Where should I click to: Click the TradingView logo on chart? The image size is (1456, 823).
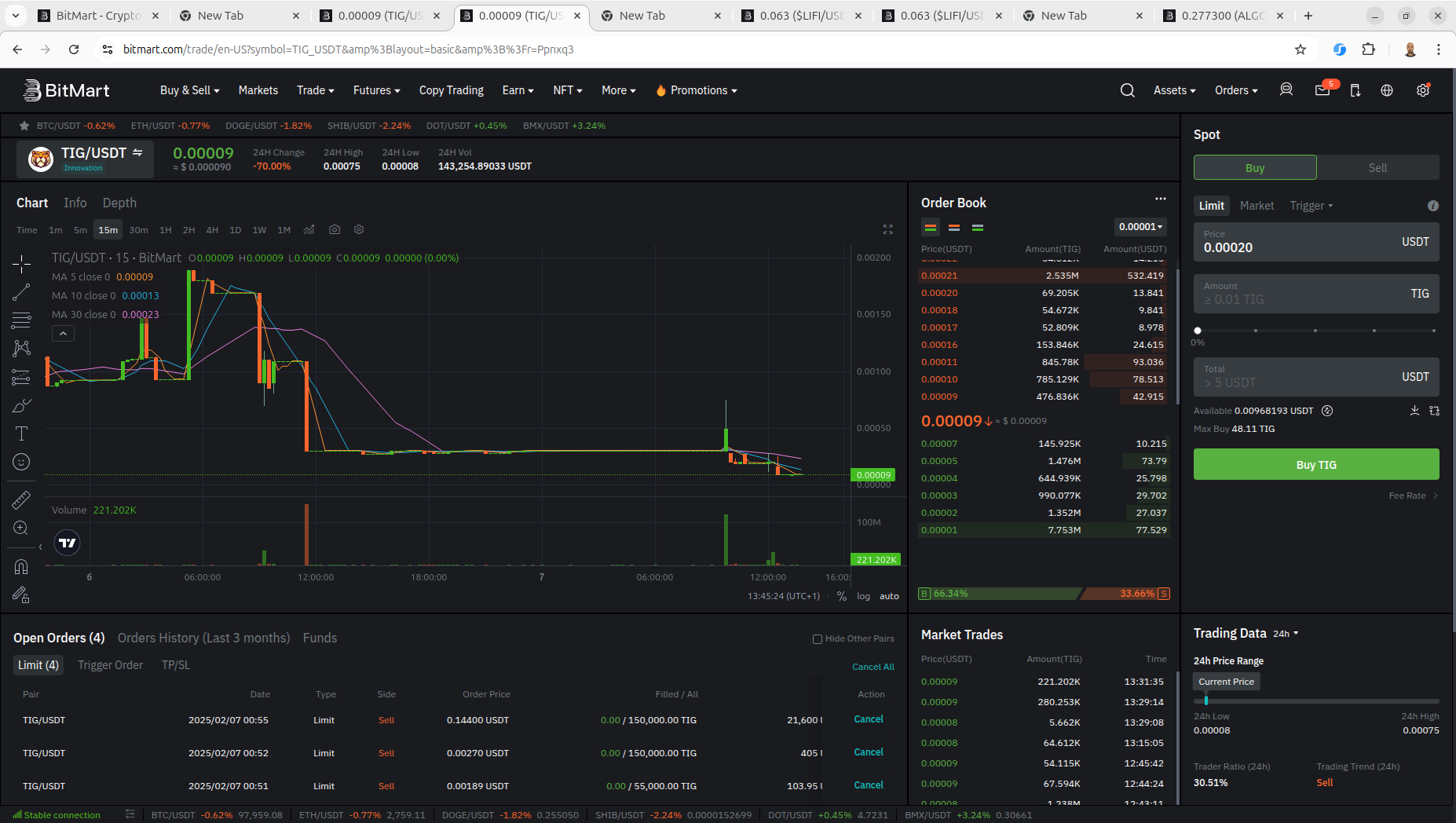point(68,543)
